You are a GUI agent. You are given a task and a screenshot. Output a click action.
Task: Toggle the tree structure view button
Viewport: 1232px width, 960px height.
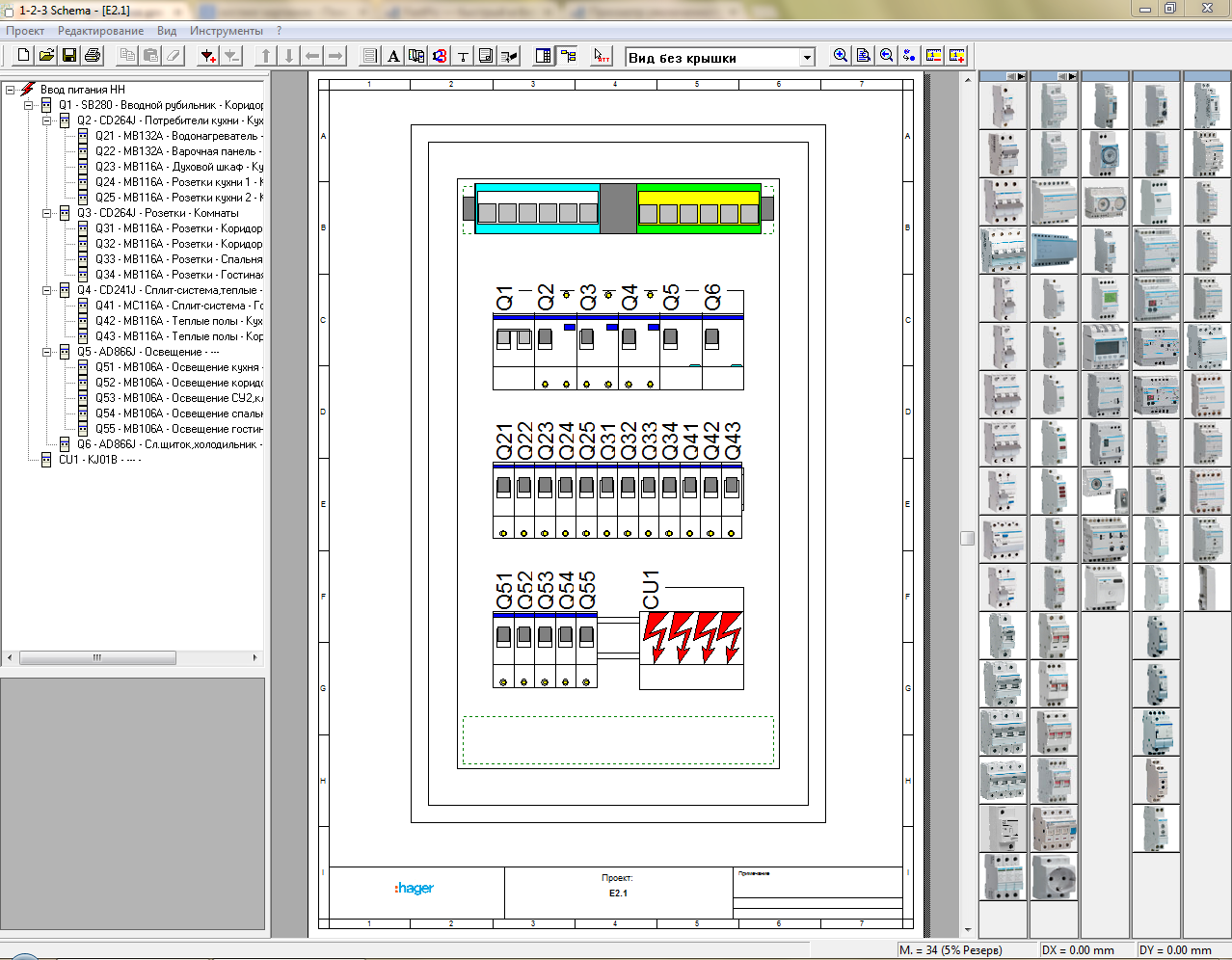point(568,56)
